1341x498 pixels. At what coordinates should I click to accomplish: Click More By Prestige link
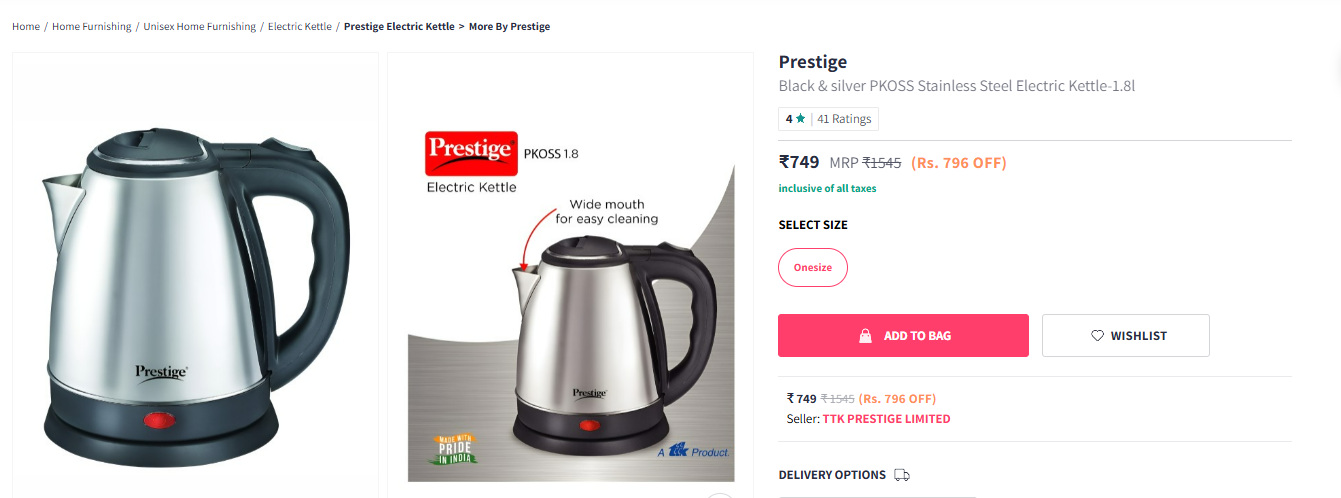pyautogui.click(x=509, y=26)
